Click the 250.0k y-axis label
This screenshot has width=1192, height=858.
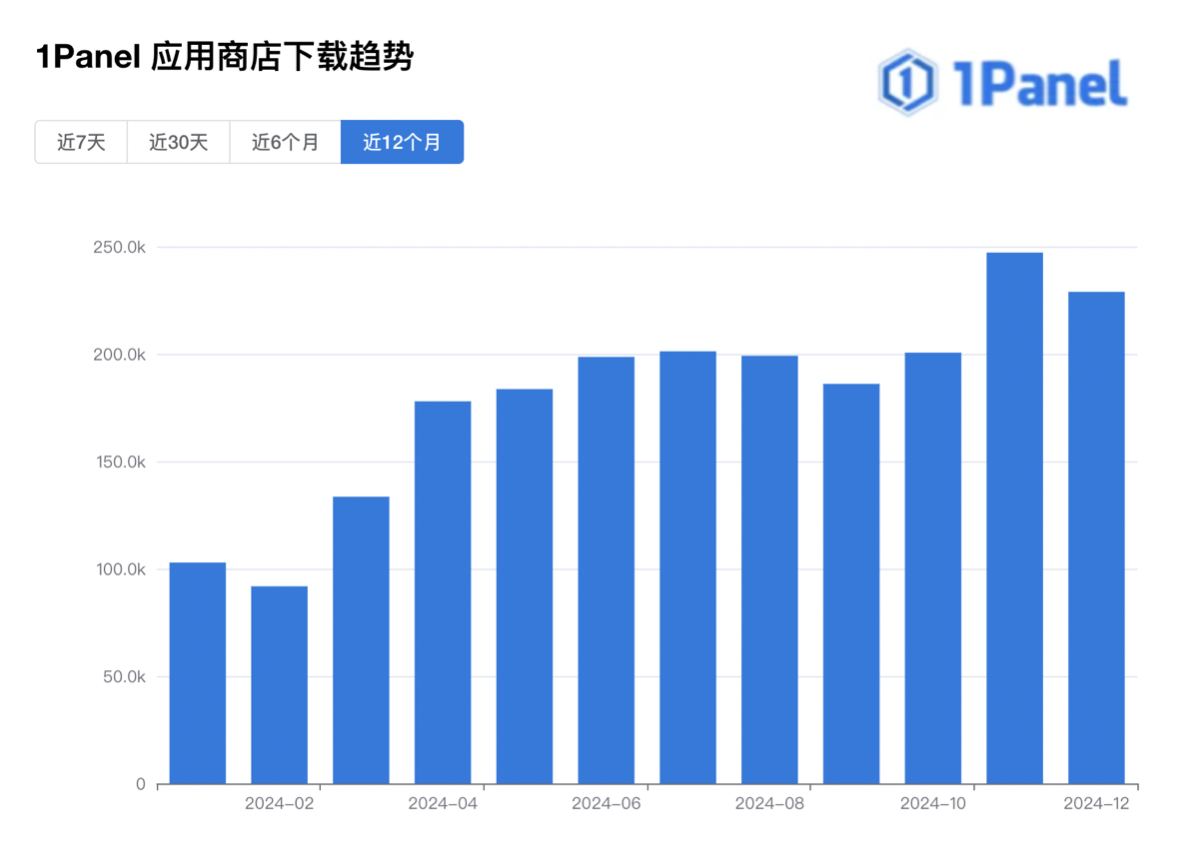pyautogui.click(x=119, y=247)
